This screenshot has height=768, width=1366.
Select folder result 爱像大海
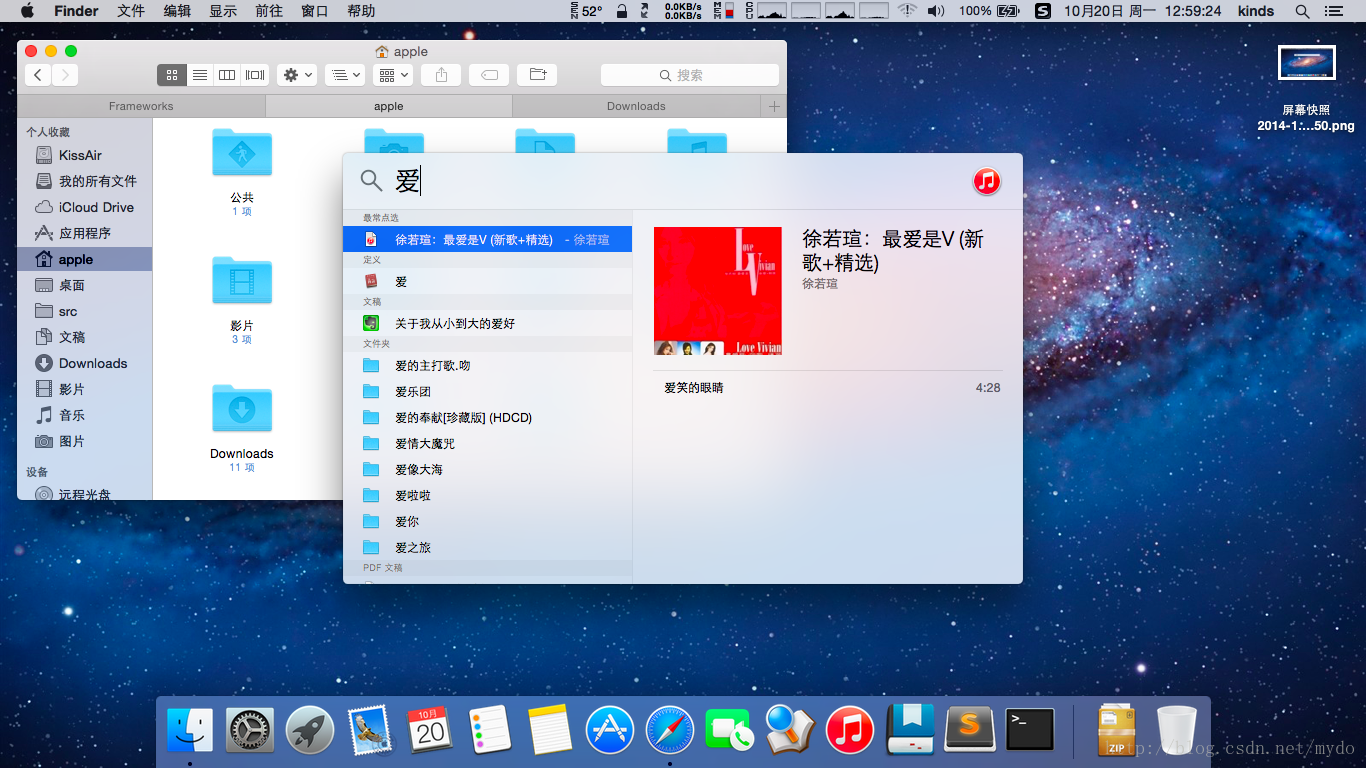tap(487, 470)
